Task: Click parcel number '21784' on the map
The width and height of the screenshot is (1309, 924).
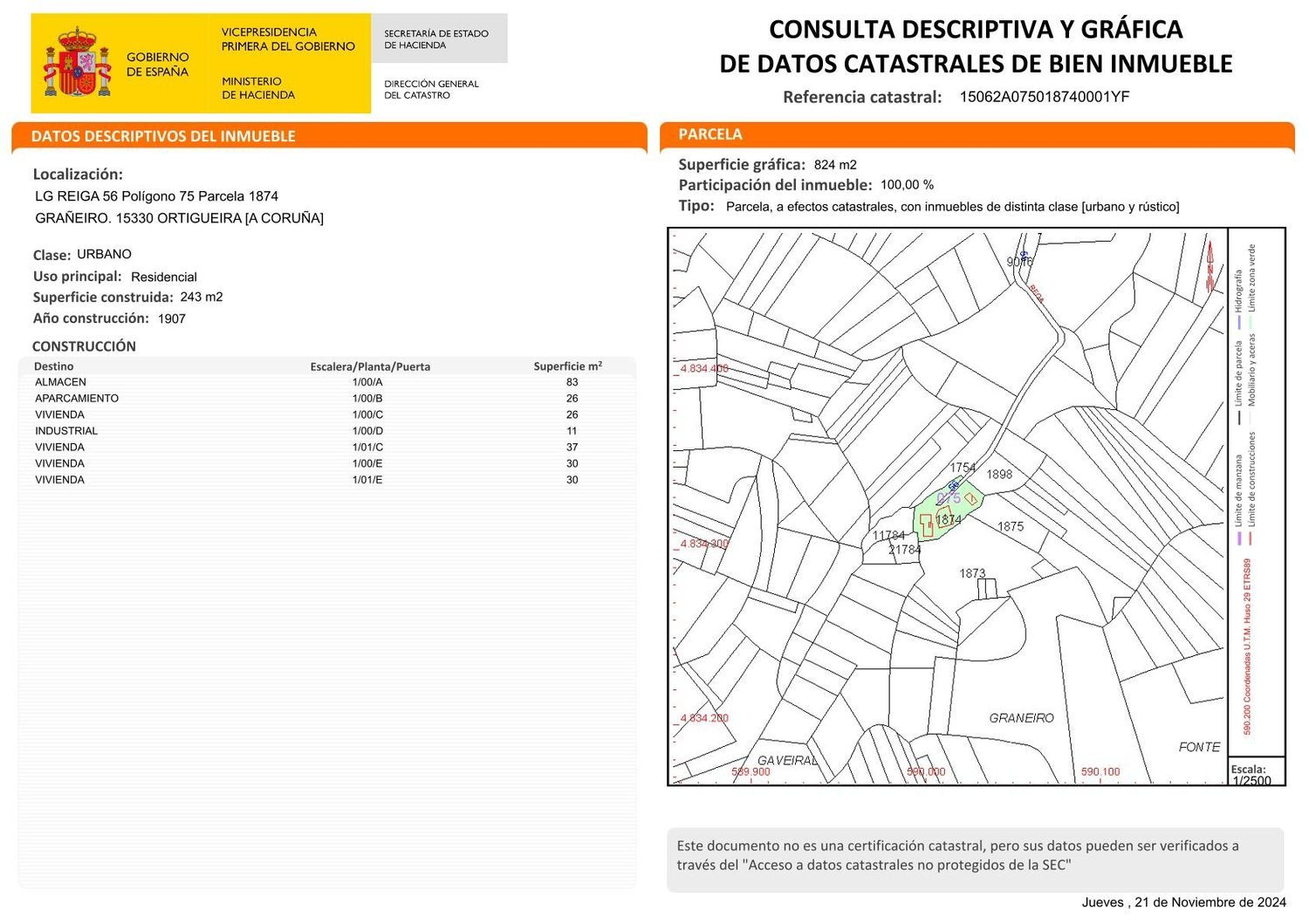Action: (905, 550)
